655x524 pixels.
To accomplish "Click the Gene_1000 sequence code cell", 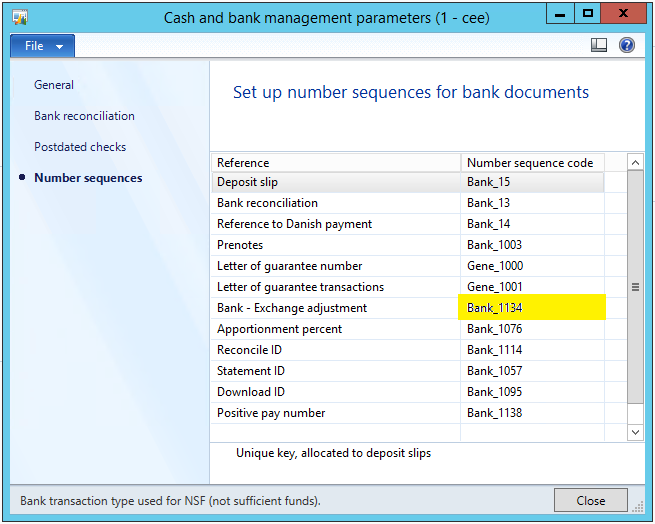I will (530, 266).
